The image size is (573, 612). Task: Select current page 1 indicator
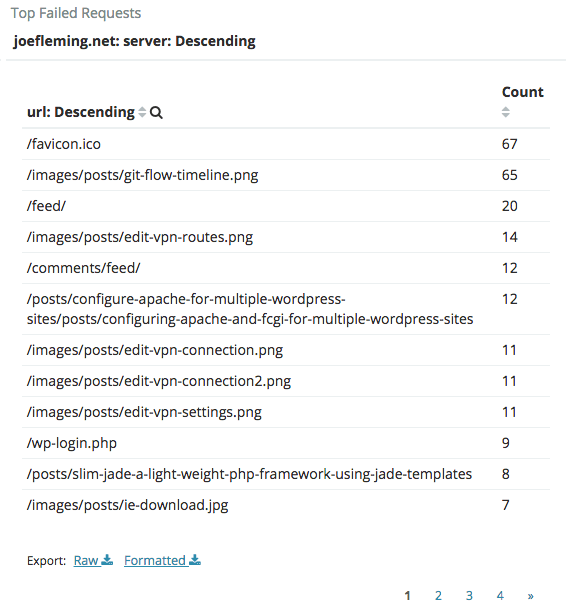click(x=408, y=596)
